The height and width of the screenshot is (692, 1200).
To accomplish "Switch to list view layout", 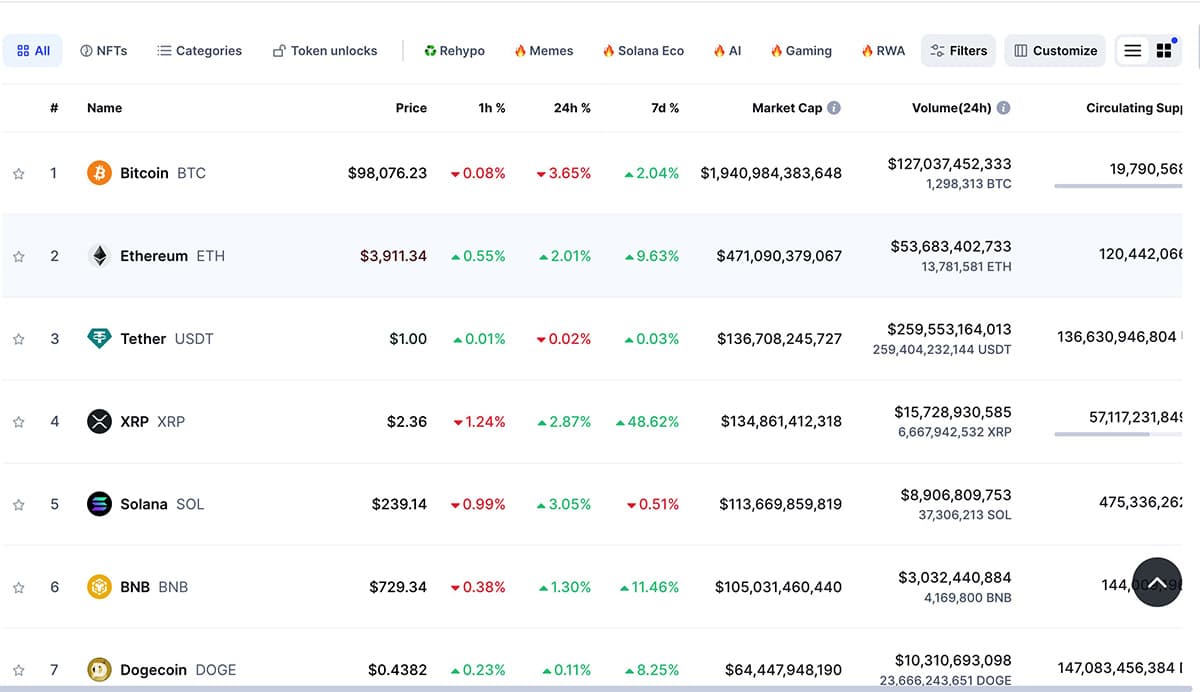I will click(1133, 51).
